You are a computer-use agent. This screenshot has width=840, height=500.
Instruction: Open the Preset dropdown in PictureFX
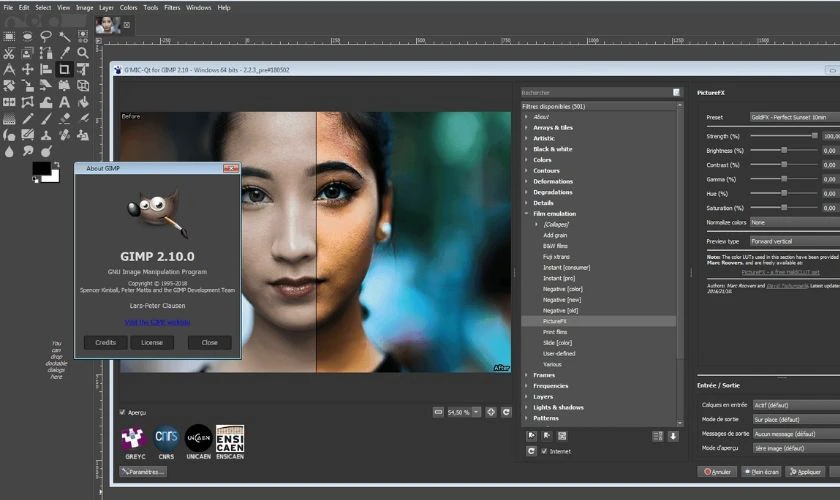pyautogui.click(x=794, y=117)
